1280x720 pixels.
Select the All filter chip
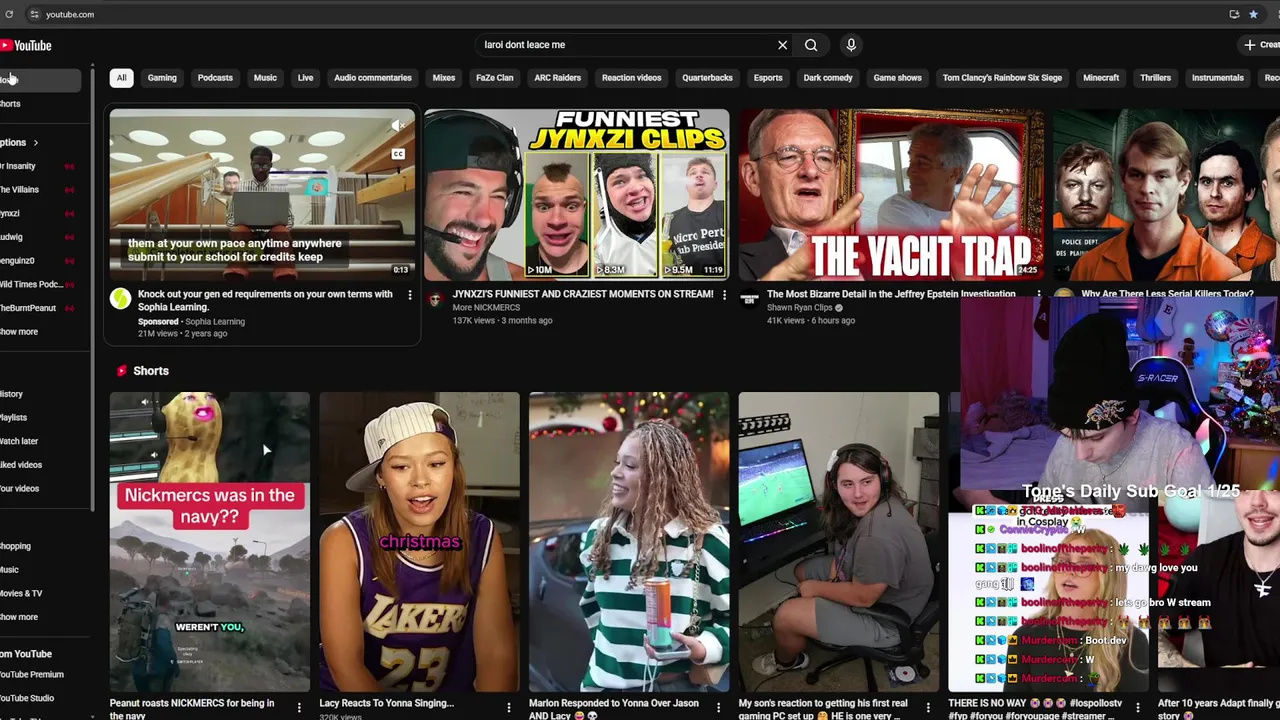coord(121,78)
